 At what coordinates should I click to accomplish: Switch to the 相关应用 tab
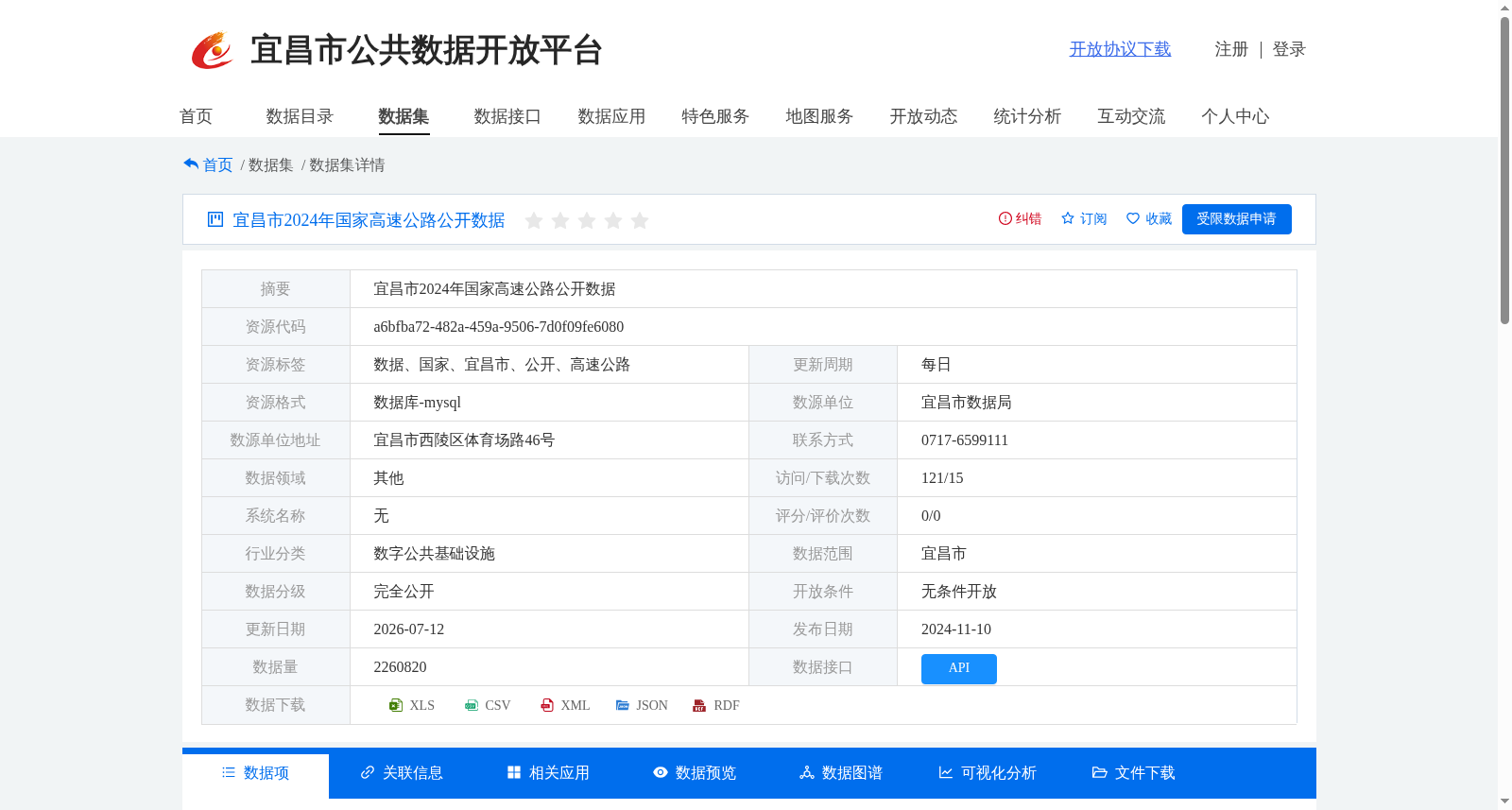tap(548, 773)
